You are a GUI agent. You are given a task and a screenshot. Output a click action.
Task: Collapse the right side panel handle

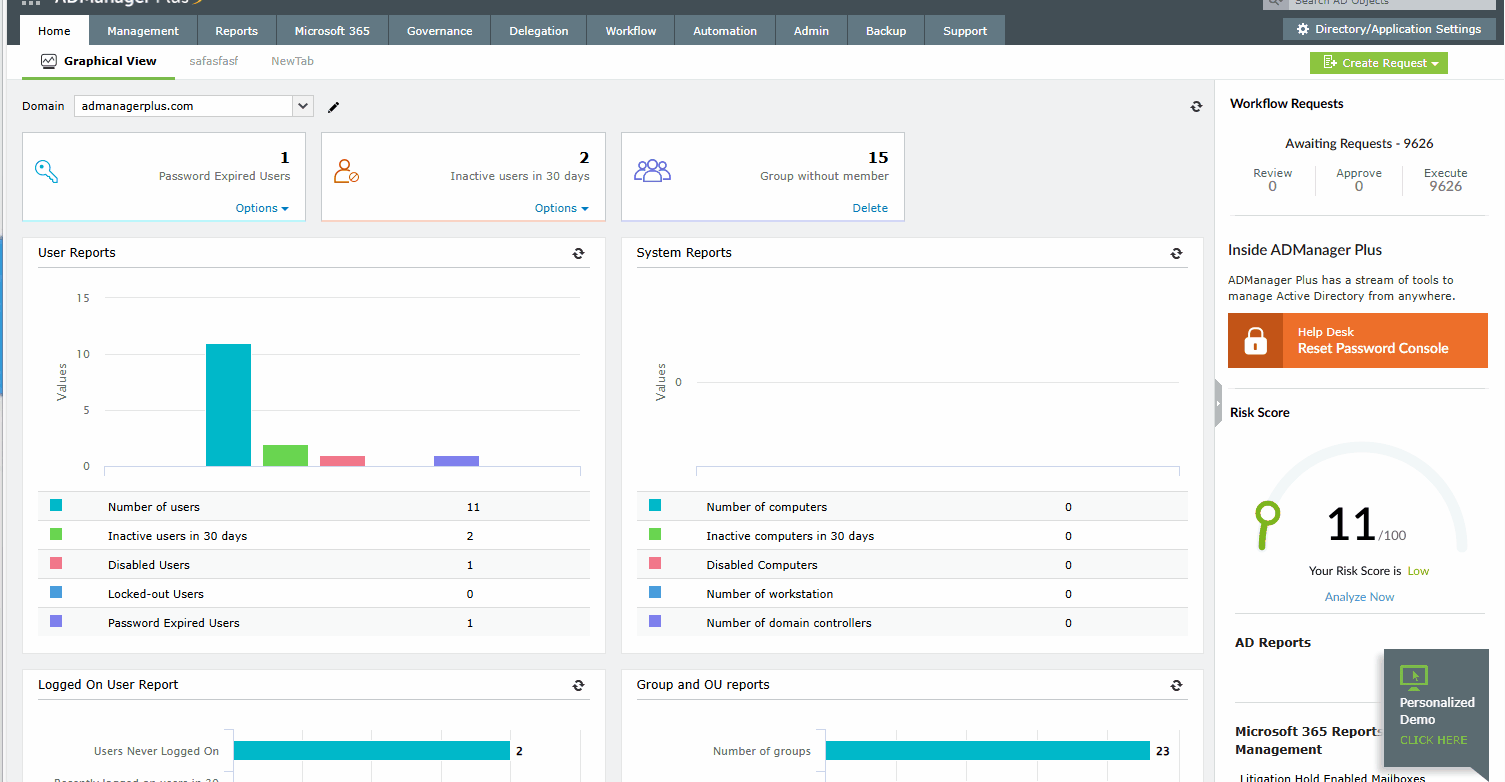coord(1218,403)
